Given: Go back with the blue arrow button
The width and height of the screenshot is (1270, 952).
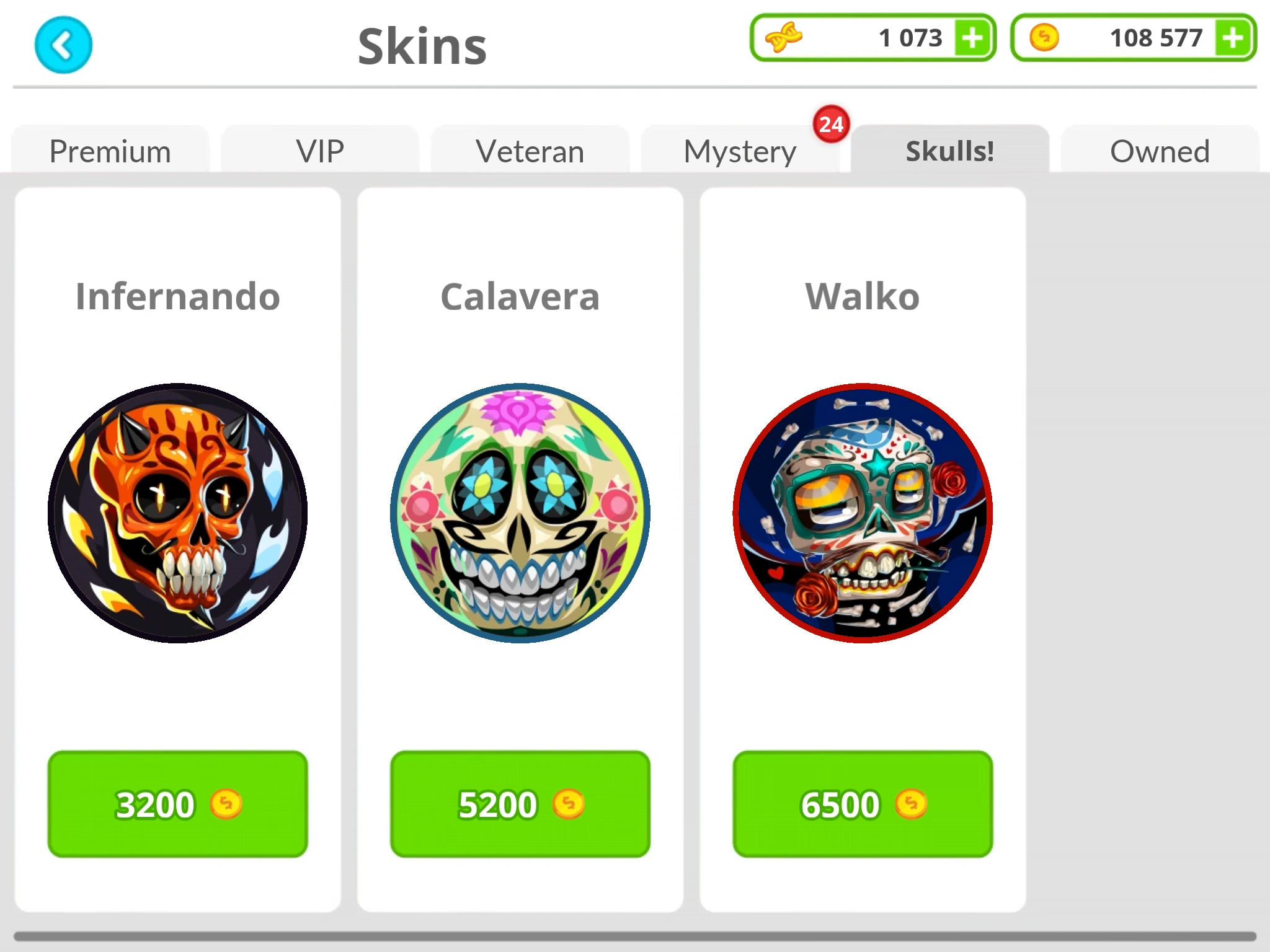Looking at the screenshot, I should coord(63,45).
